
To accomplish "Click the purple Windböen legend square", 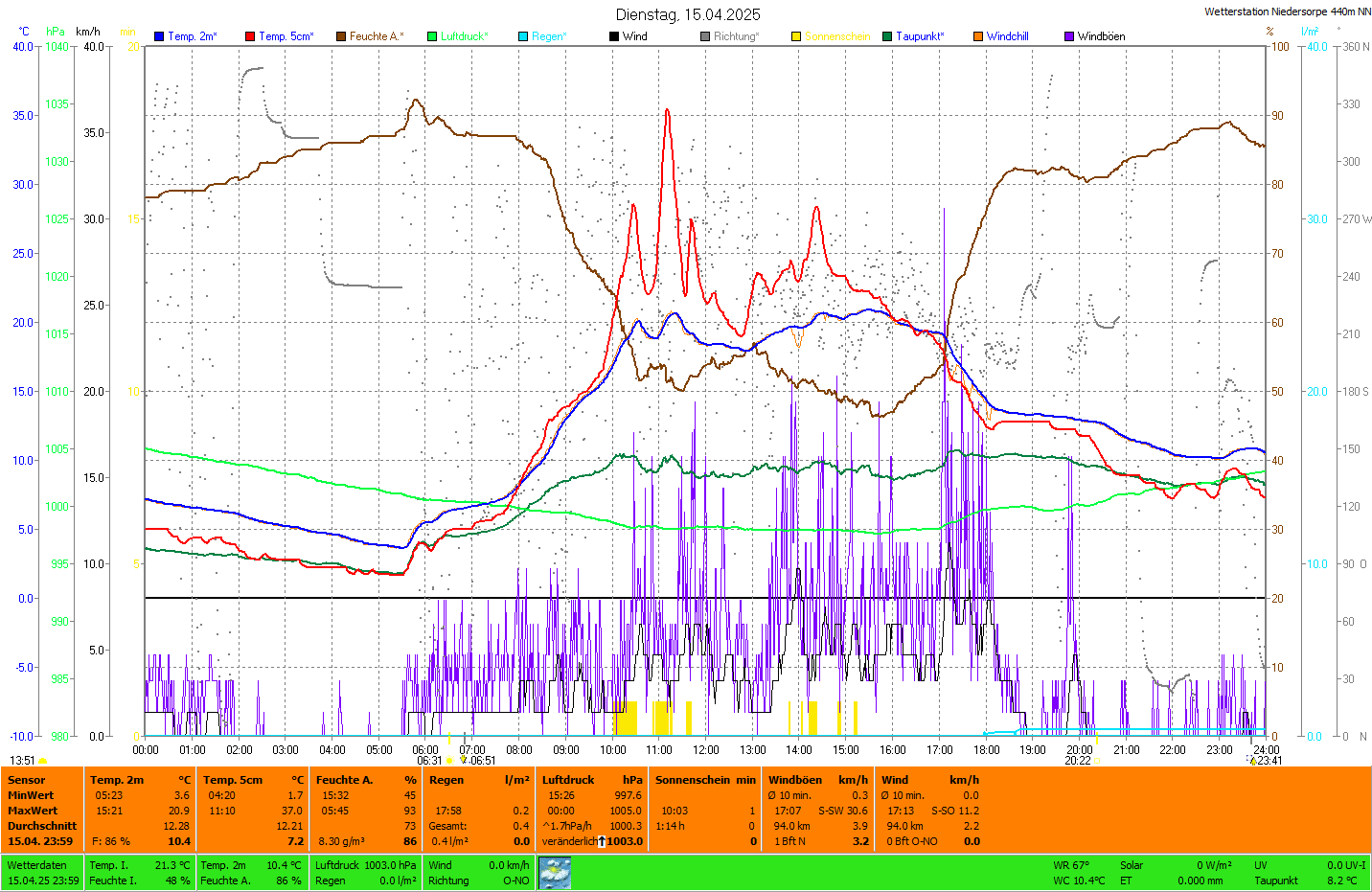I will click(x=1069, y=36).
